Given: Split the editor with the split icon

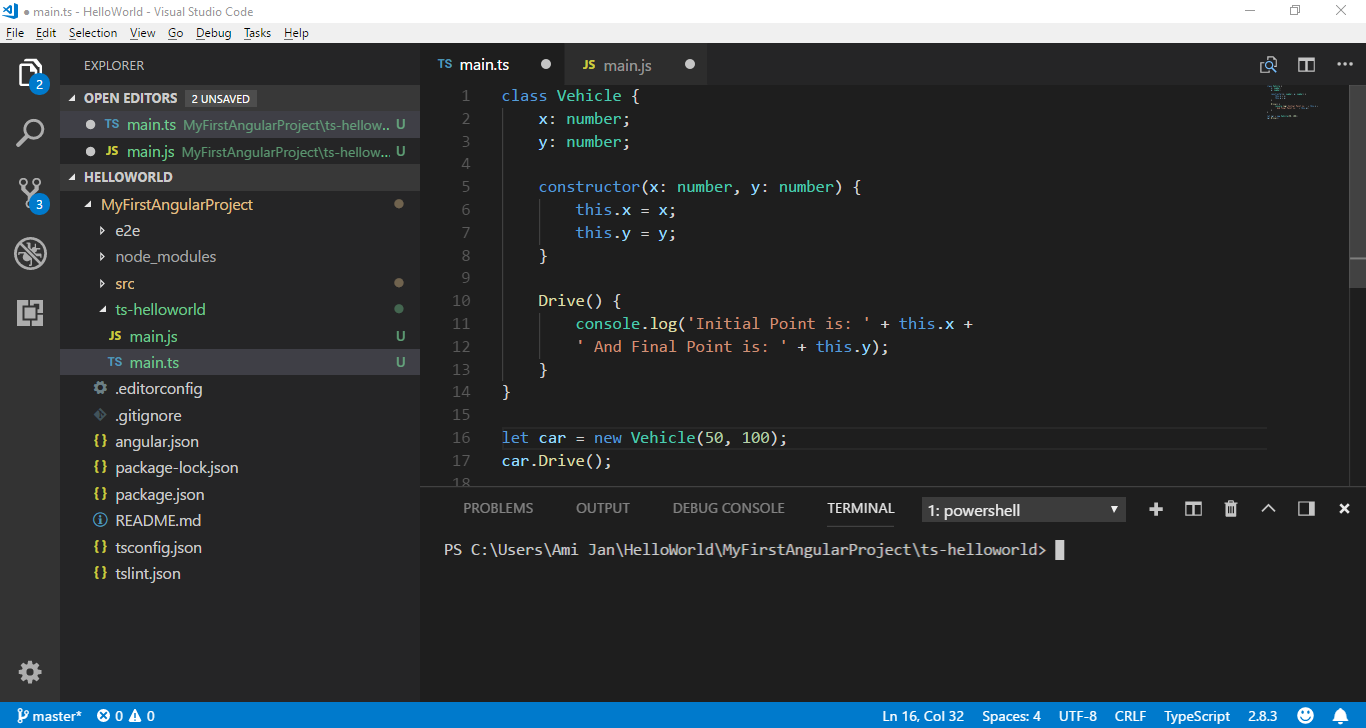Looking at the screenshot, I should tap(1306, 65).
